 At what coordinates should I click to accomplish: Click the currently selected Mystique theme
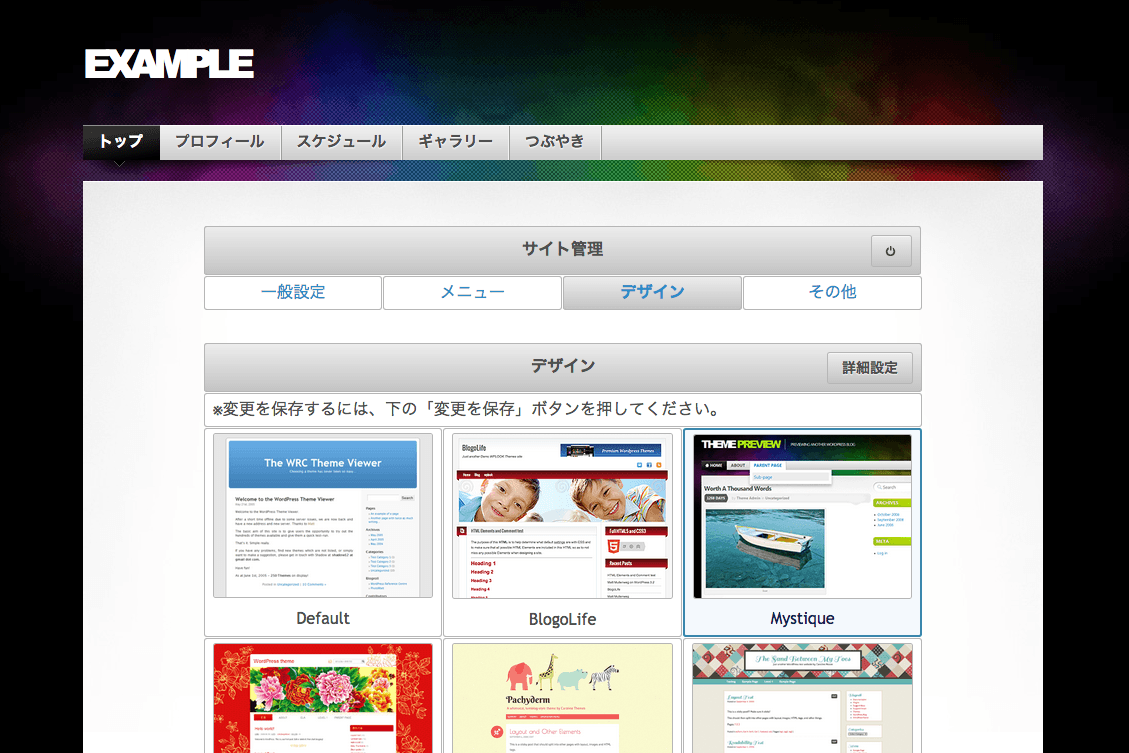pyautogui.click(x=801, y=515)
